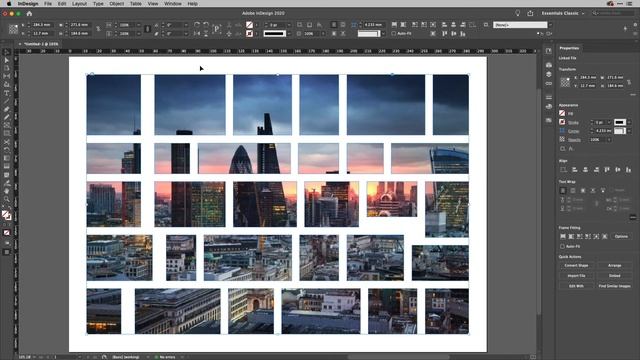Select the Rectangle Frame tool

[x=7, y=125]
